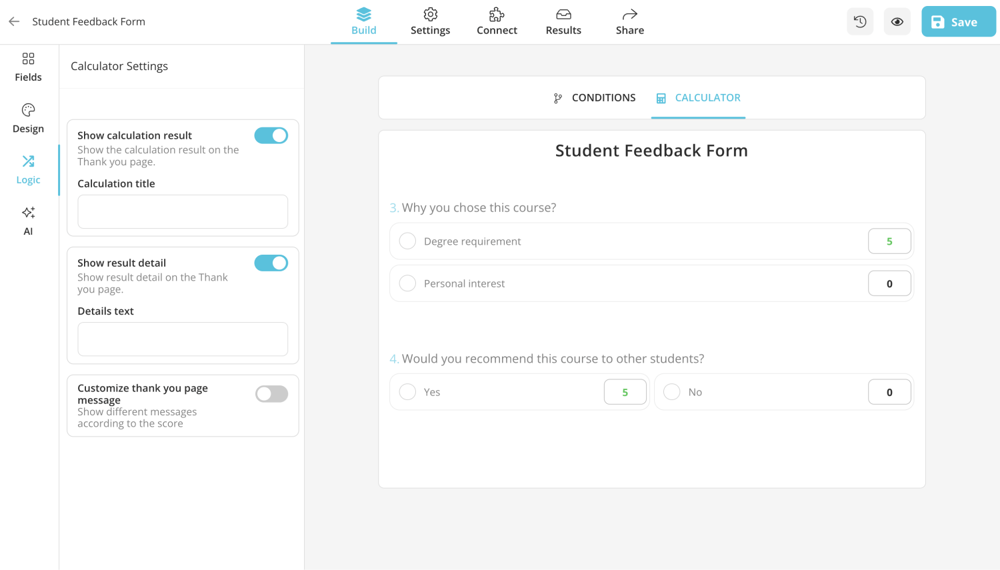Switch to the Conditions tab
Viewport: 1000px width, 570px height.
[594, 98]
